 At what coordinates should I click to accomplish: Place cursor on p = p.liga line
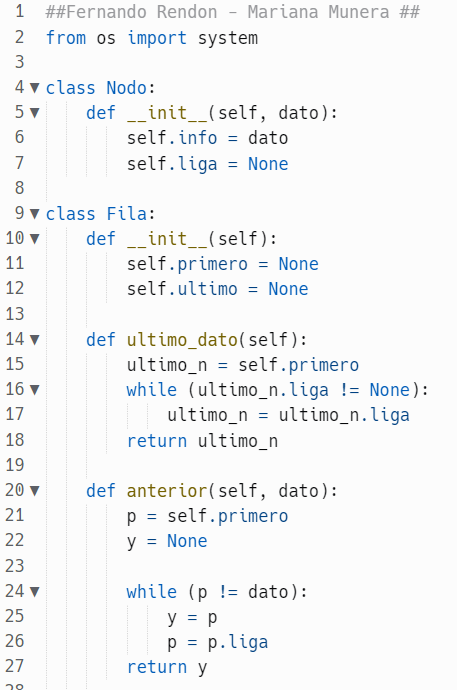click(218, 642)
